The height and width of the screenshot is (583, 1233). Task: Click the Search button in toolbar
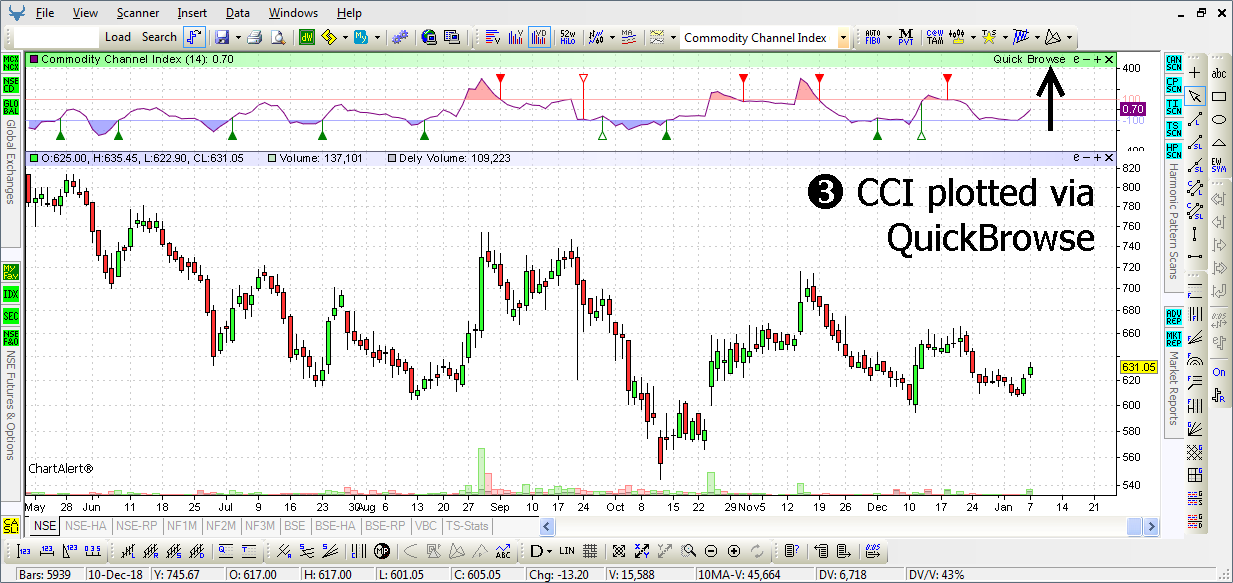159,37
